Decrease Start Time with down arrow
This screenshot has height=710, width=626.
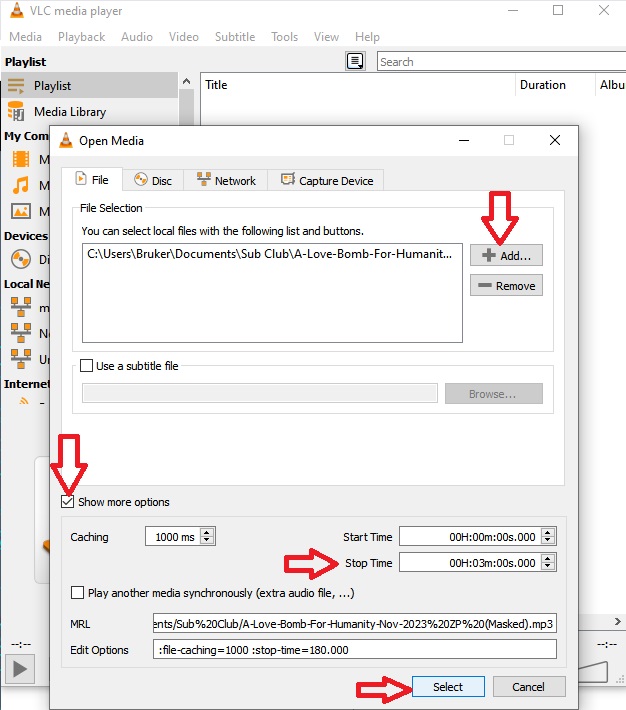click(548, 541)
